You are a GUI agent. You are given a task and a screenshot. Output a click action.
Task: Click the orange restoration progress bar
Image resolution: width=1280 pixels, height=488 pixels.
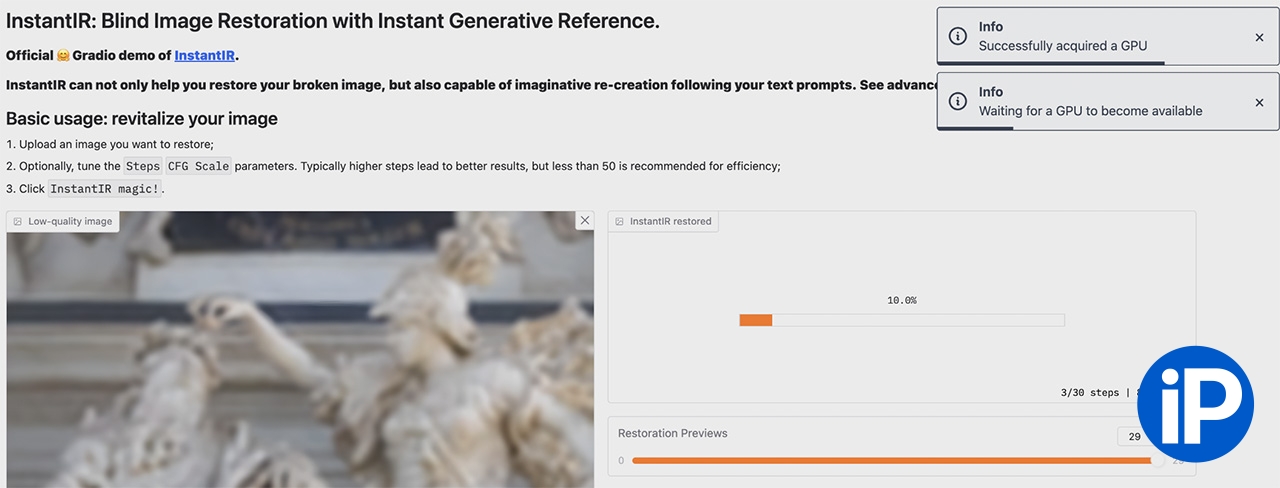pos(756,320)
